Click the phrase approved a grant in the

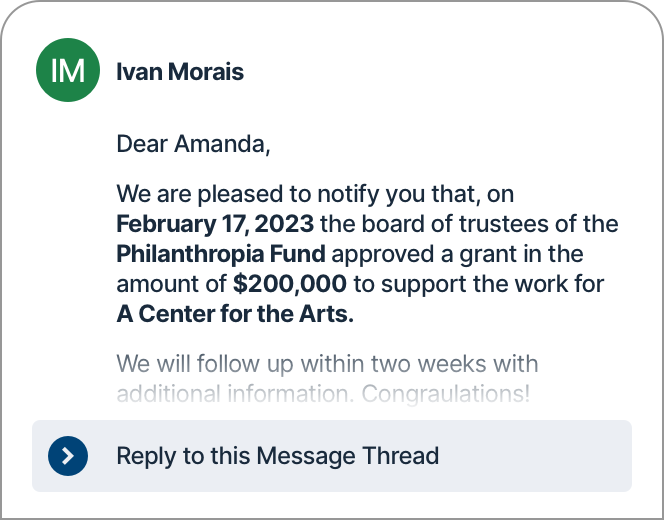(x=457, y=254)
